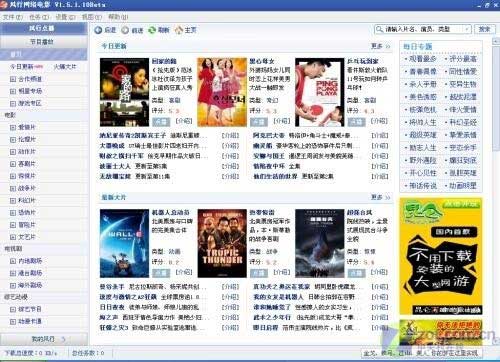The image size is (500, 362).
Task: Open the 文件 menu
Action: pyautogui.click(x=13, y=17)
